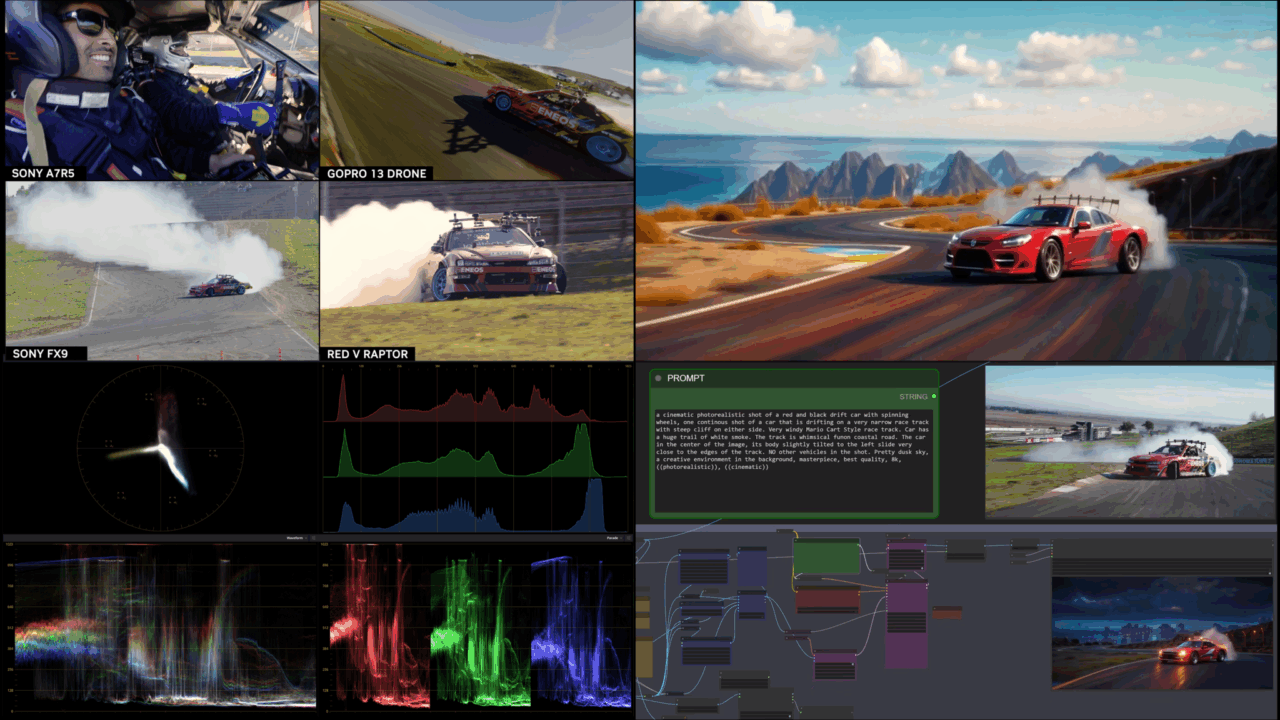Collapse the PROMPT node using its gray dot
The image size is (1280, 720).
coord(658,379)
